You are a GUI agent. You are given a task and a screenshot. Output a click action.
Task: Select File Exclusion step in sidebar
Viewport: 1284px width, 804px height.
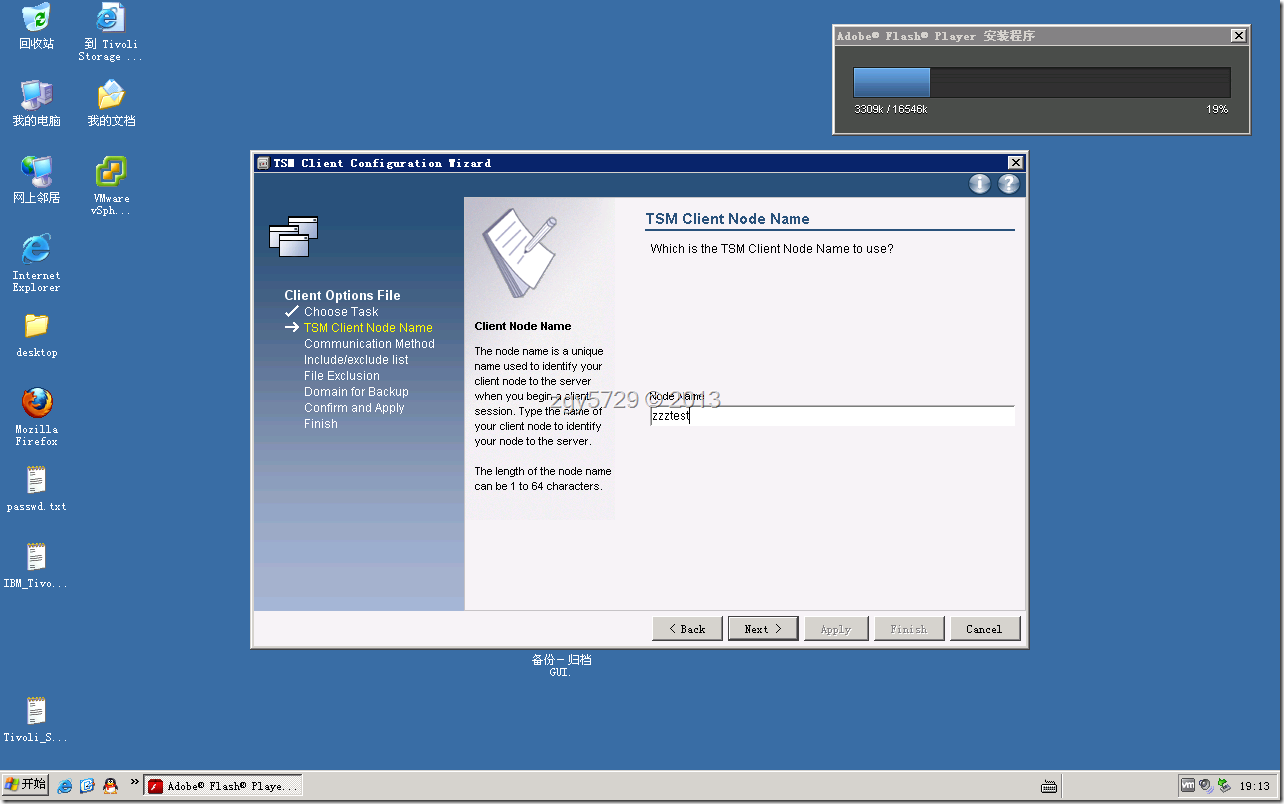click(x=342, y=376)
